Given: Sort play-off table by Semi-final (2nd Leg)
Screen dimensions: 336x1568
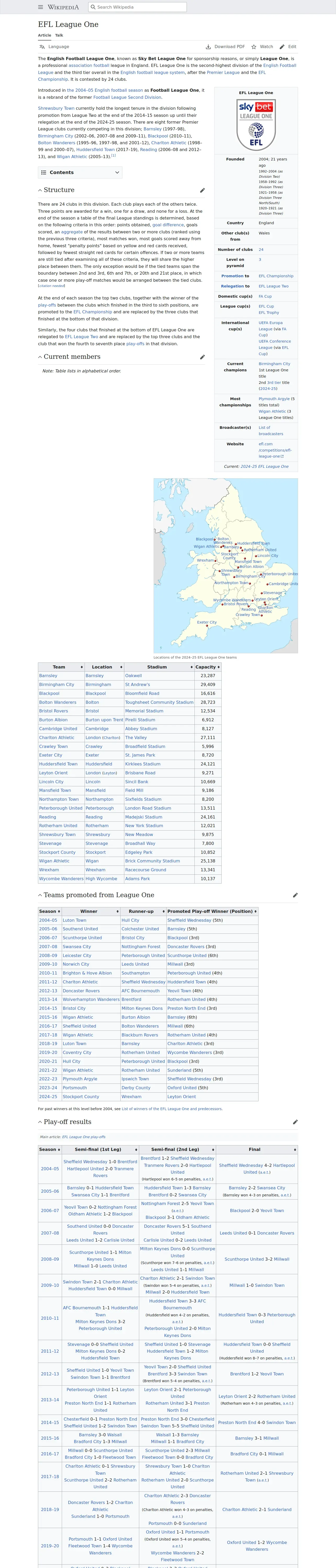Looking at the screenshot, I should [x=177, y=1150].
